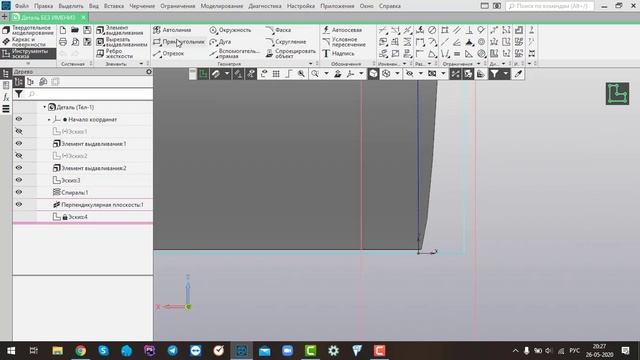Open the Моделирование menu
Screen dimensions: 640x360
tap(222, 6)
